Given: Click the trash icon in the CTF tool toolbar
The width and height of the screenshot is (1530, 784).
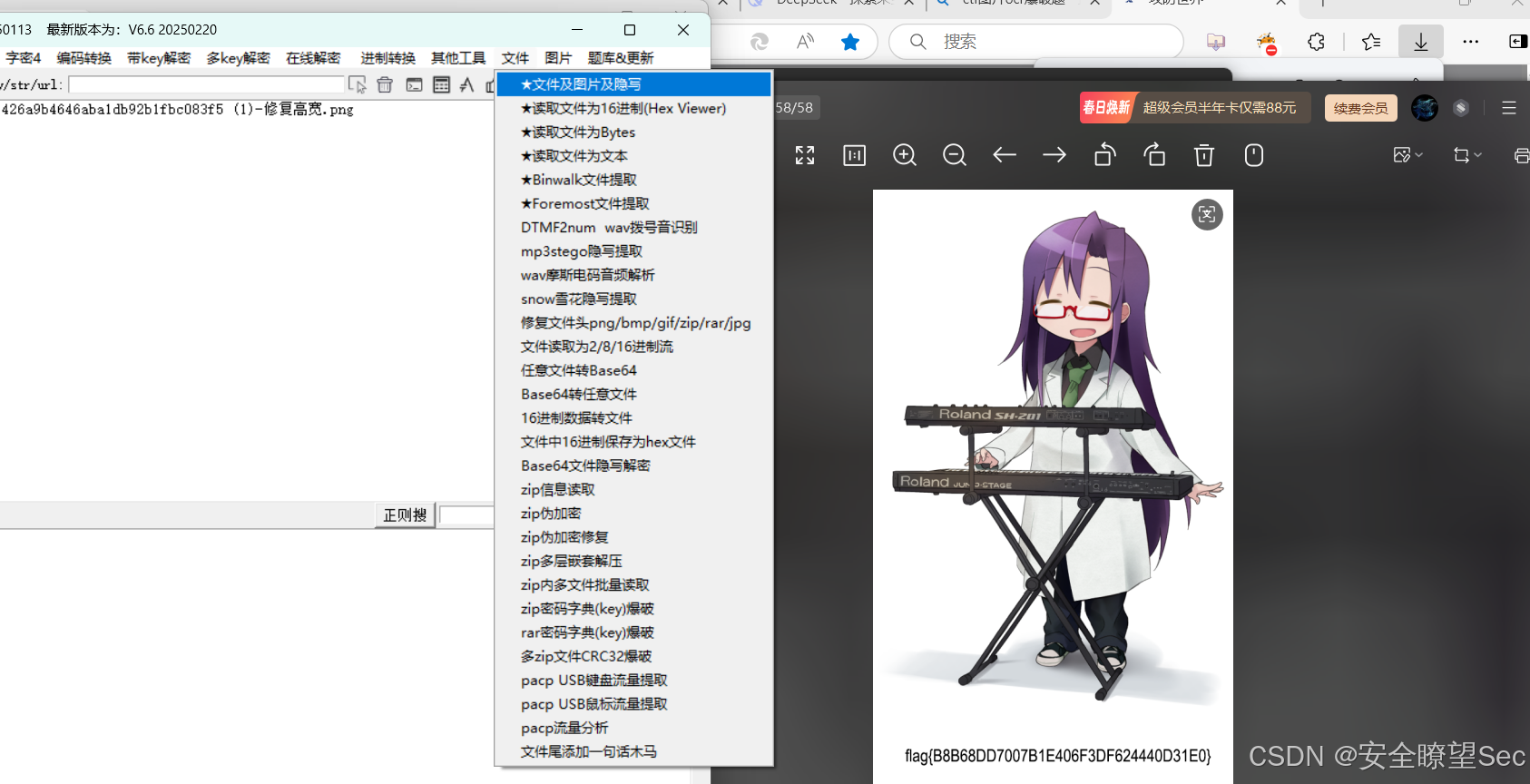Looking at the screenshot, I should point(385,84).
